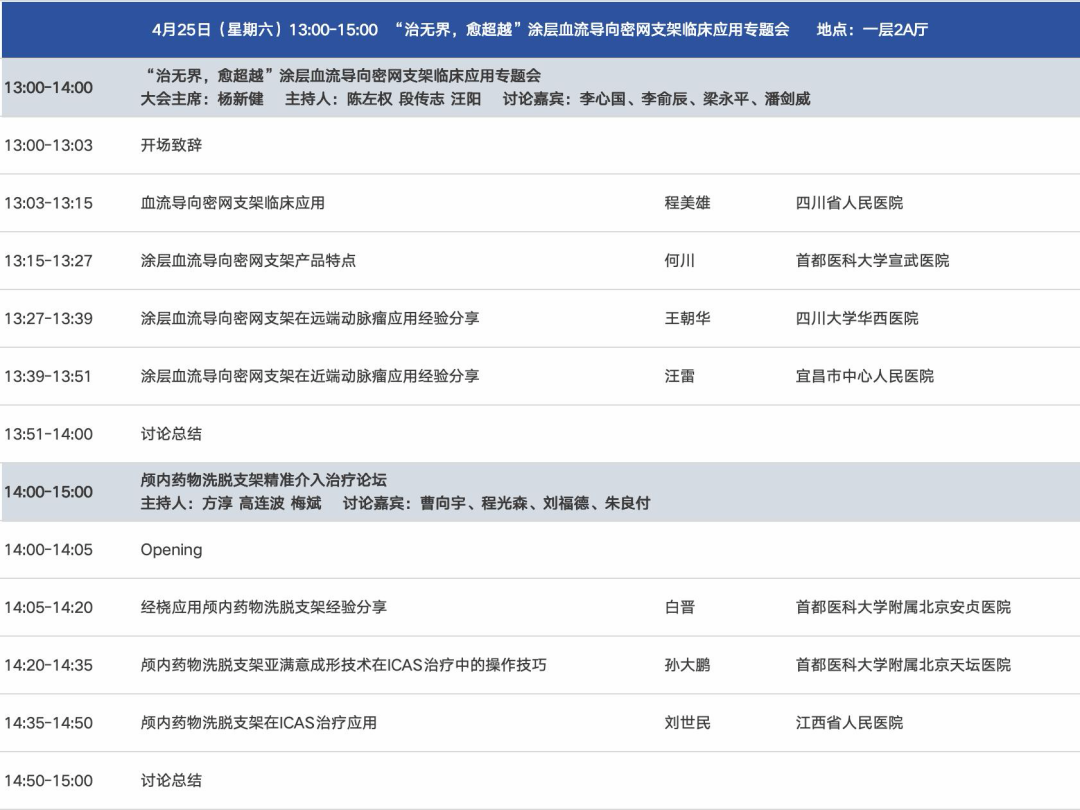Select the 14:35-14:50 time cell
The width and height of the screenshot is (1080, 810).
48,723
